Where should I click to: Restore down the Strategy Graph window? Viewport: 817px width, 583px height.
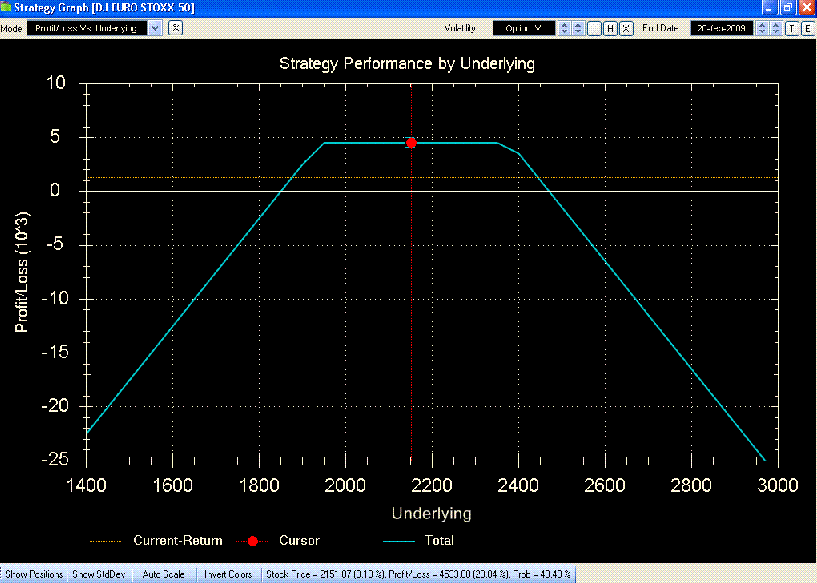[787, 8]
